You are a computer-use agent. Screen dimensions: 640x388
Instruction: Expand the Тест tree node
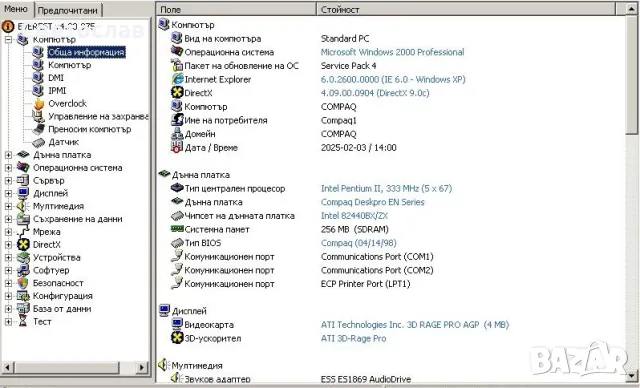(8, 321)
